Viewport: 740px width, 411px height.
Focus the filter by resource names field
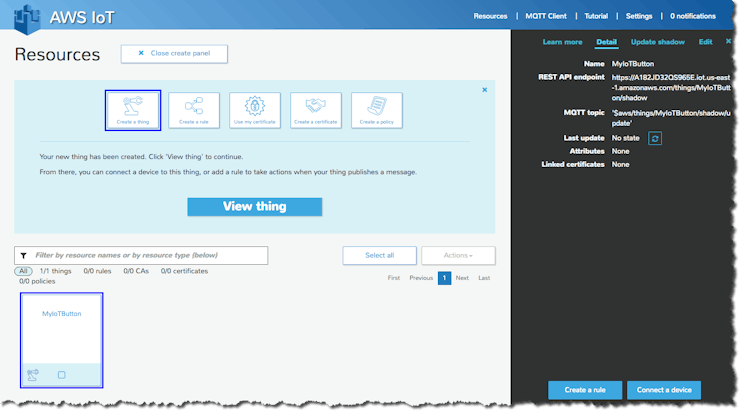(141, 255)
